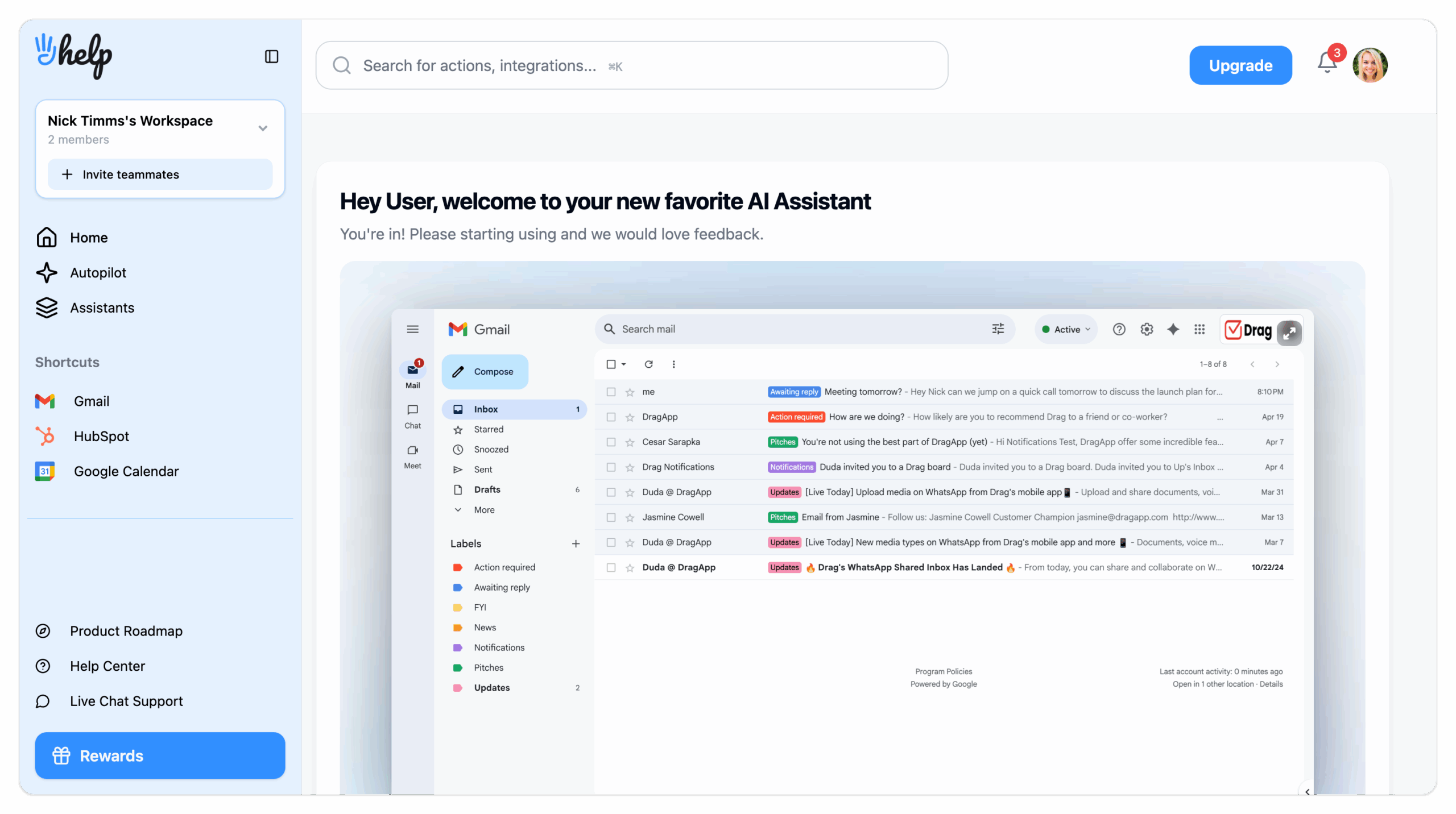Viewport: 1456px width, 814px height.
Task: Open Gmail main menu hamburger icon
Action: pos(413,329)
